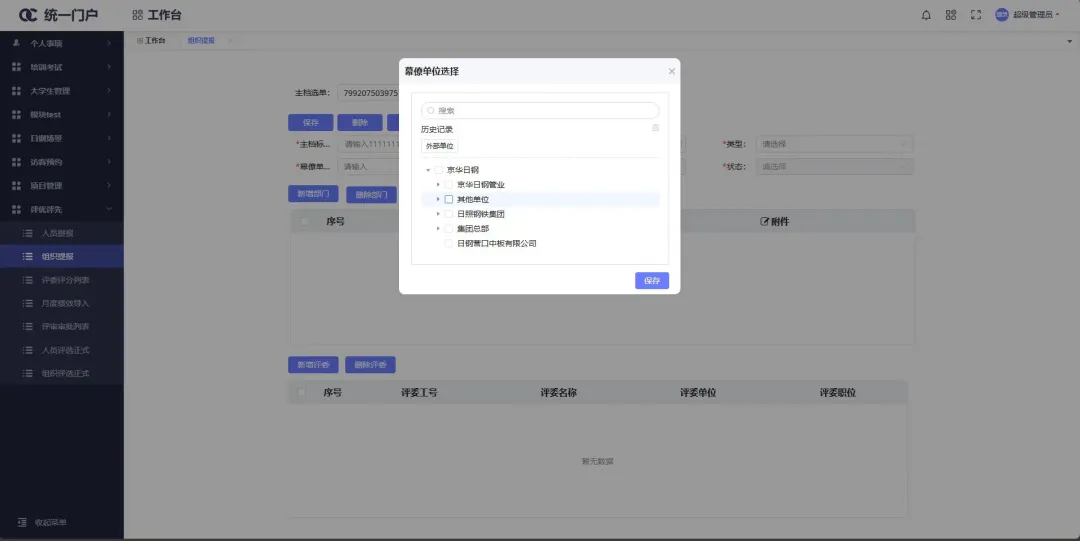This screenshot has height=541, width=1080.
Task: Expand the 集团总部 tree node
Action: tap(437, 229)
